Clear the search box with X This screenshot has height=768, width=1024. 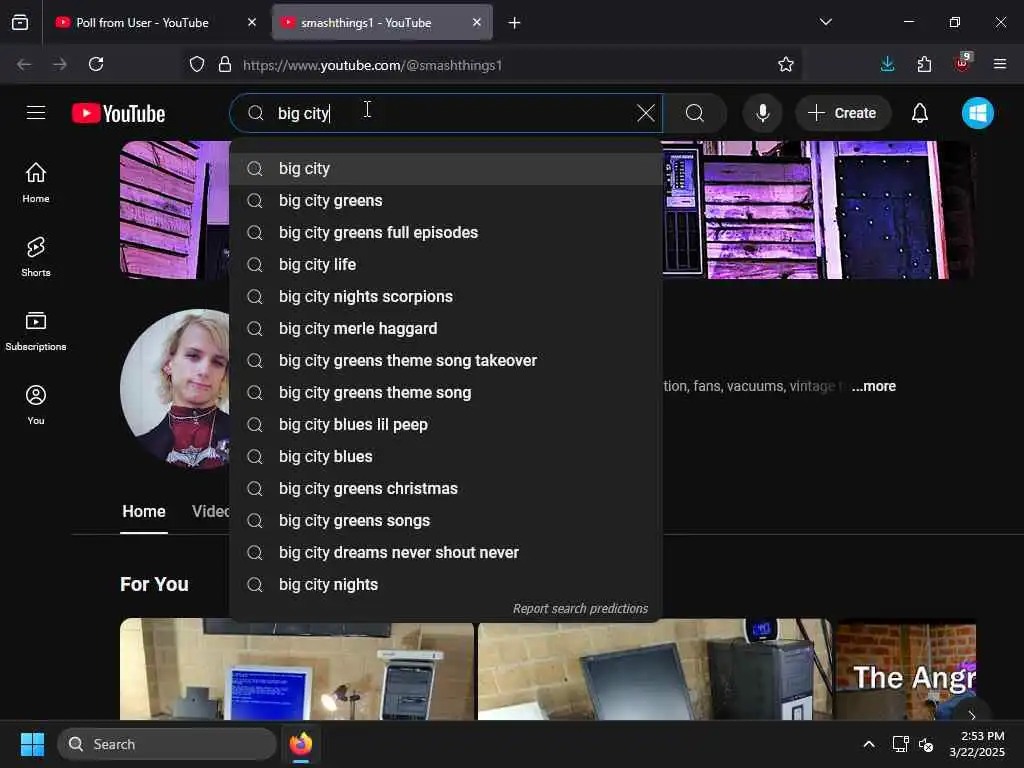(x=645, y=113)
